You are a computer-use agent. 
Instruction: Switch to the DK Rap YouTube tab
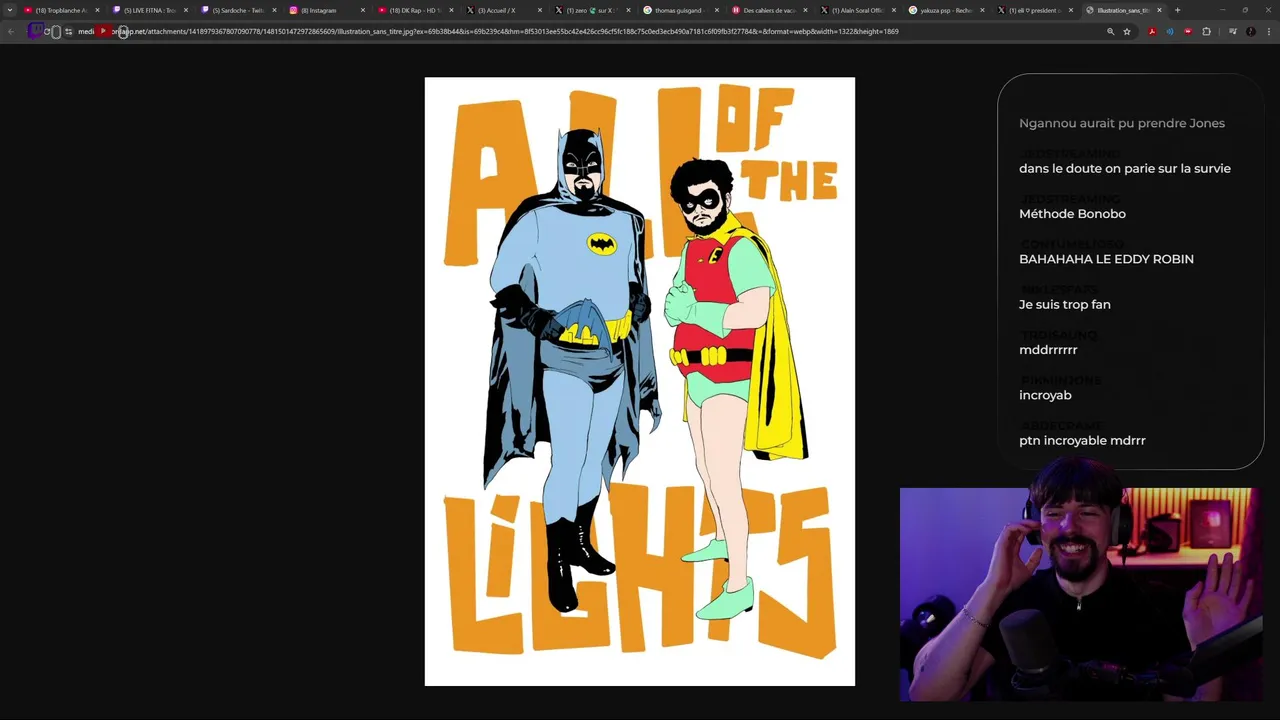pos(414,10)
